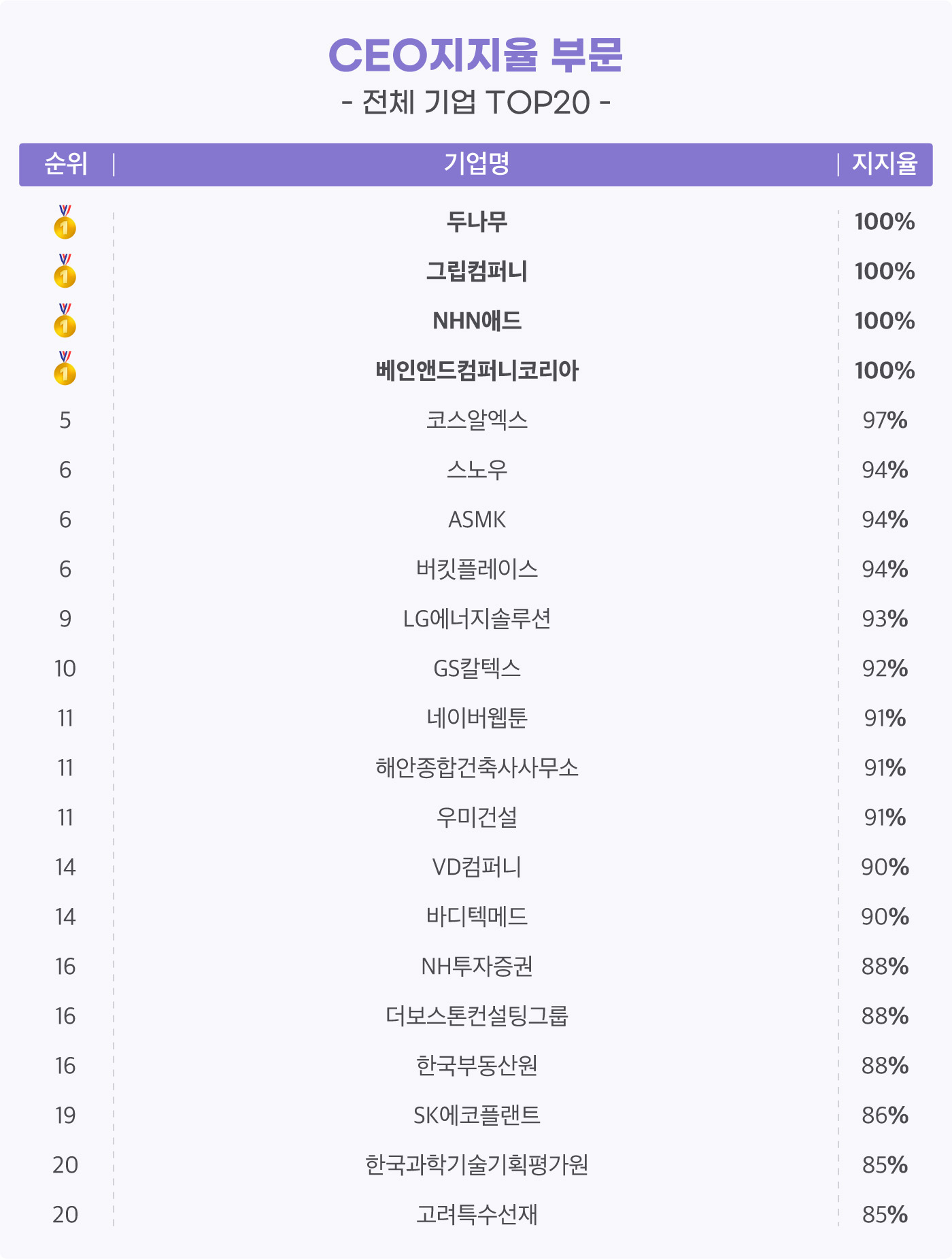Image resolution: width=952 pixels, height=1259 pixels.
Task: Select the 순위 column header
Action: (66, 164)
